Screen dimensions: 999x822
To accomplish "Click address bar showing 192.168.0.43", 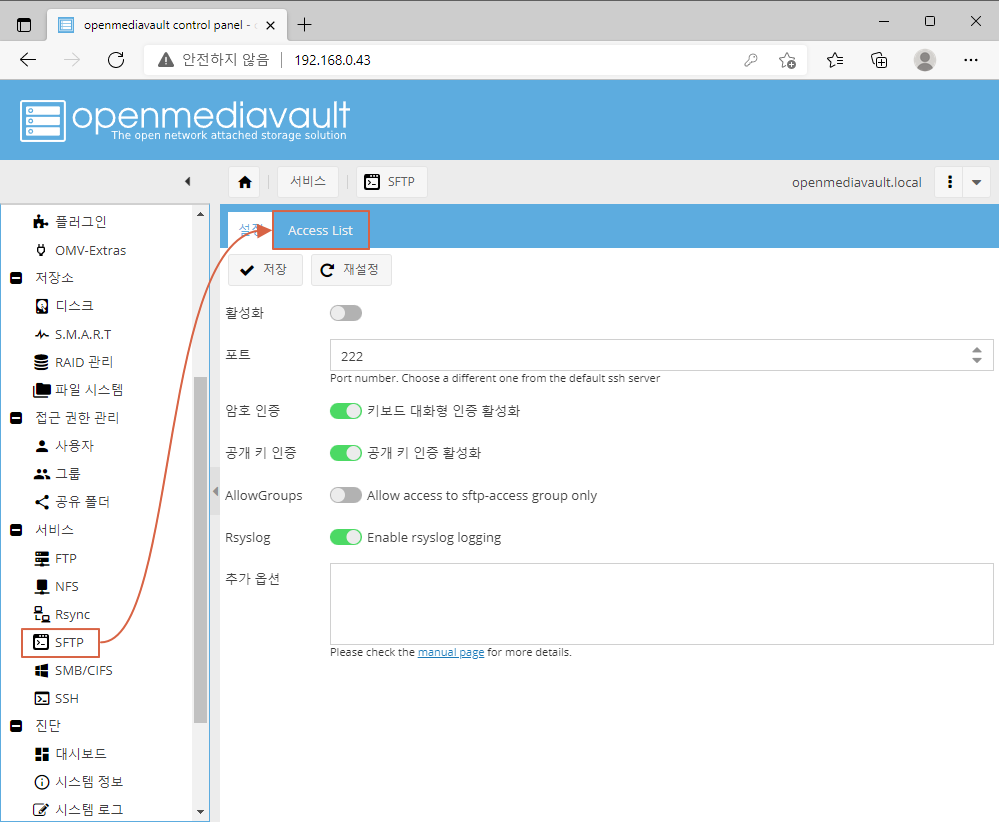I will 333,60.
